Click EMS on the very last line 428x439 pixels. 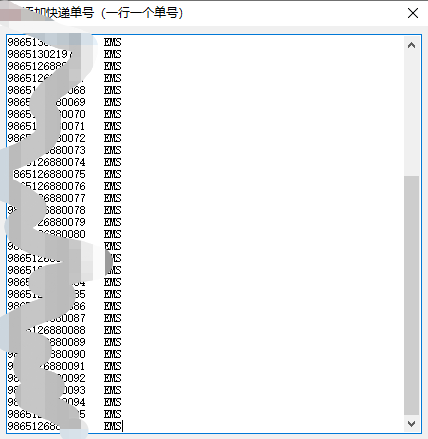point(112,426)
